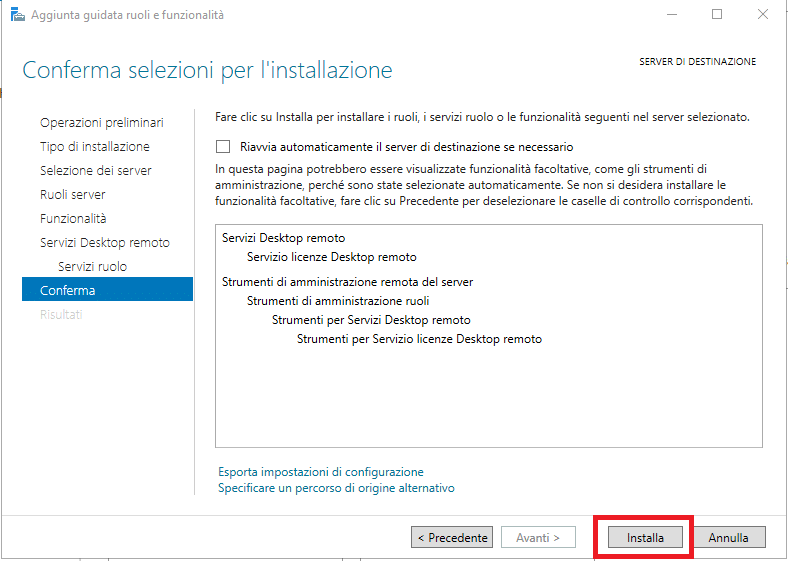Select the highlighted Conferma step
This screenshot has height=561, width=788.
pyautogui.click(x=108, y=289)
